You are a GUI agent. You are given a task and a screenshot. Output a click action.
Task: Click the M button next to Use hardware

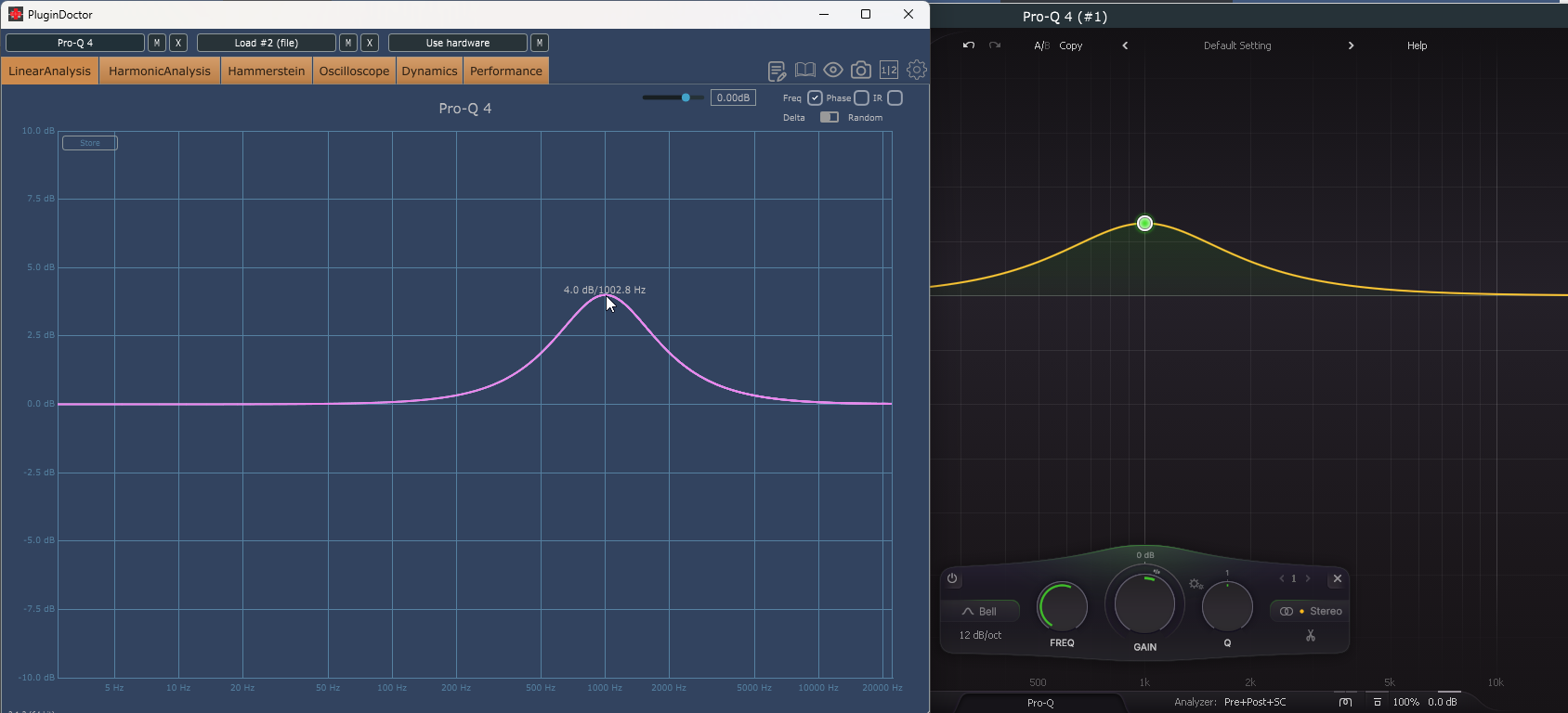540,43
